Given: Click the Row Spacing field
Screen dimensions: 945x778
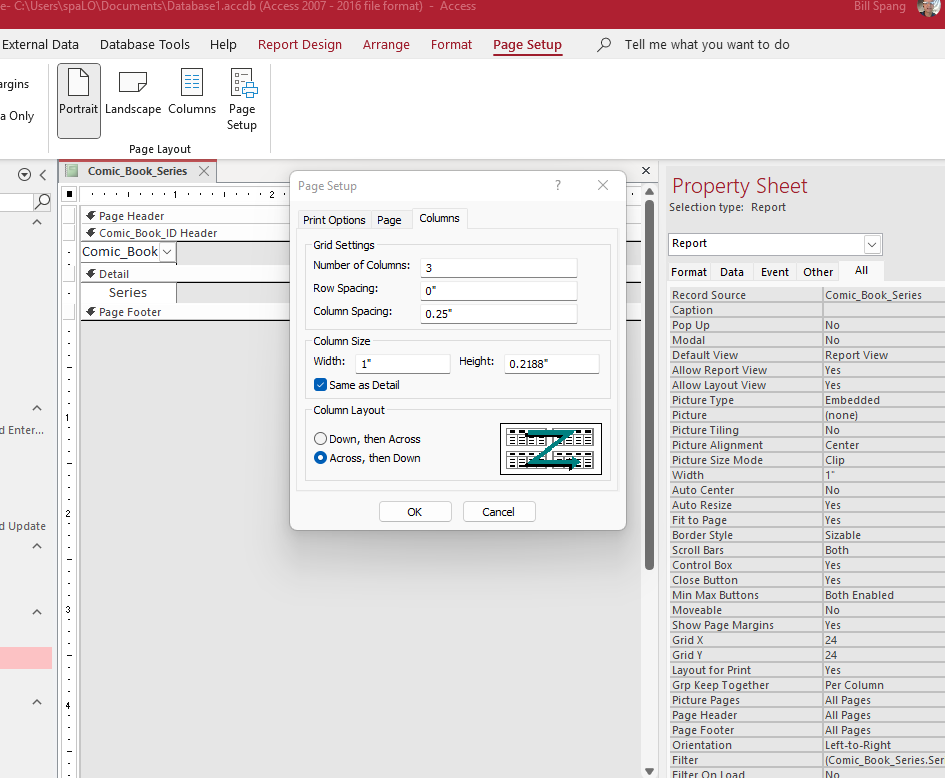Looking at the screenshot, I should point(498,290).
